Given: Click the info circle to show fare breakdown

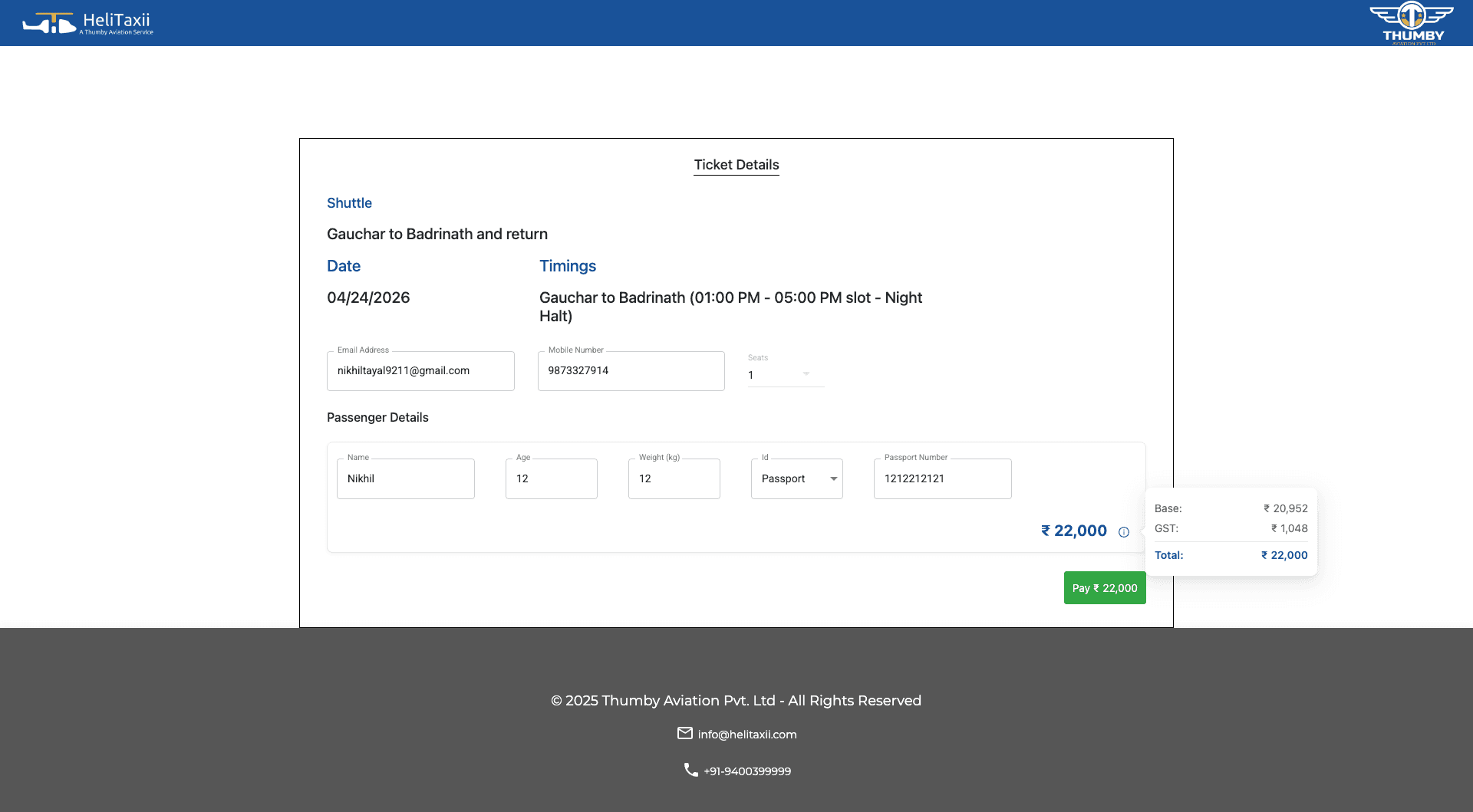Looking at the screenshot, I should (1124, 531).
